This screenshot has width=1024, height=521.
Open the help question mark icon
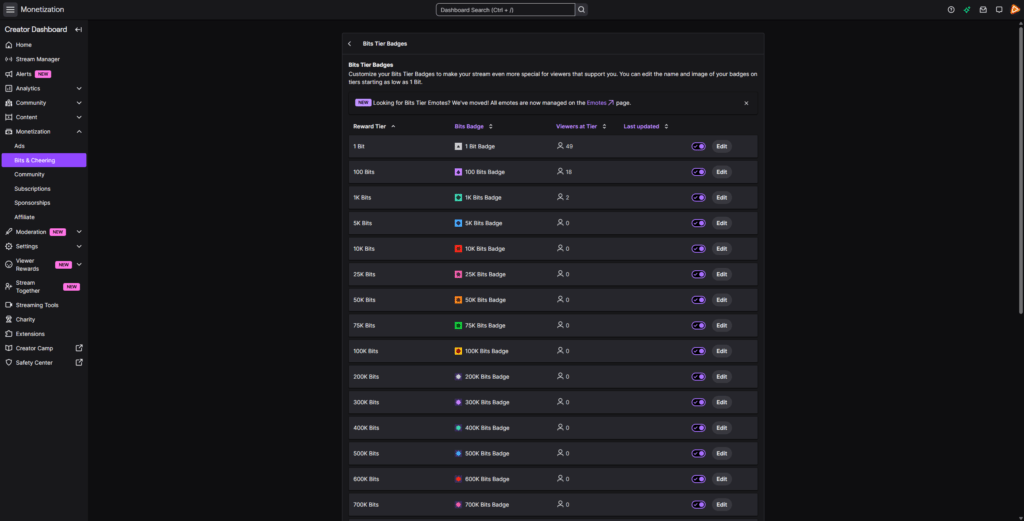[951, 10]
